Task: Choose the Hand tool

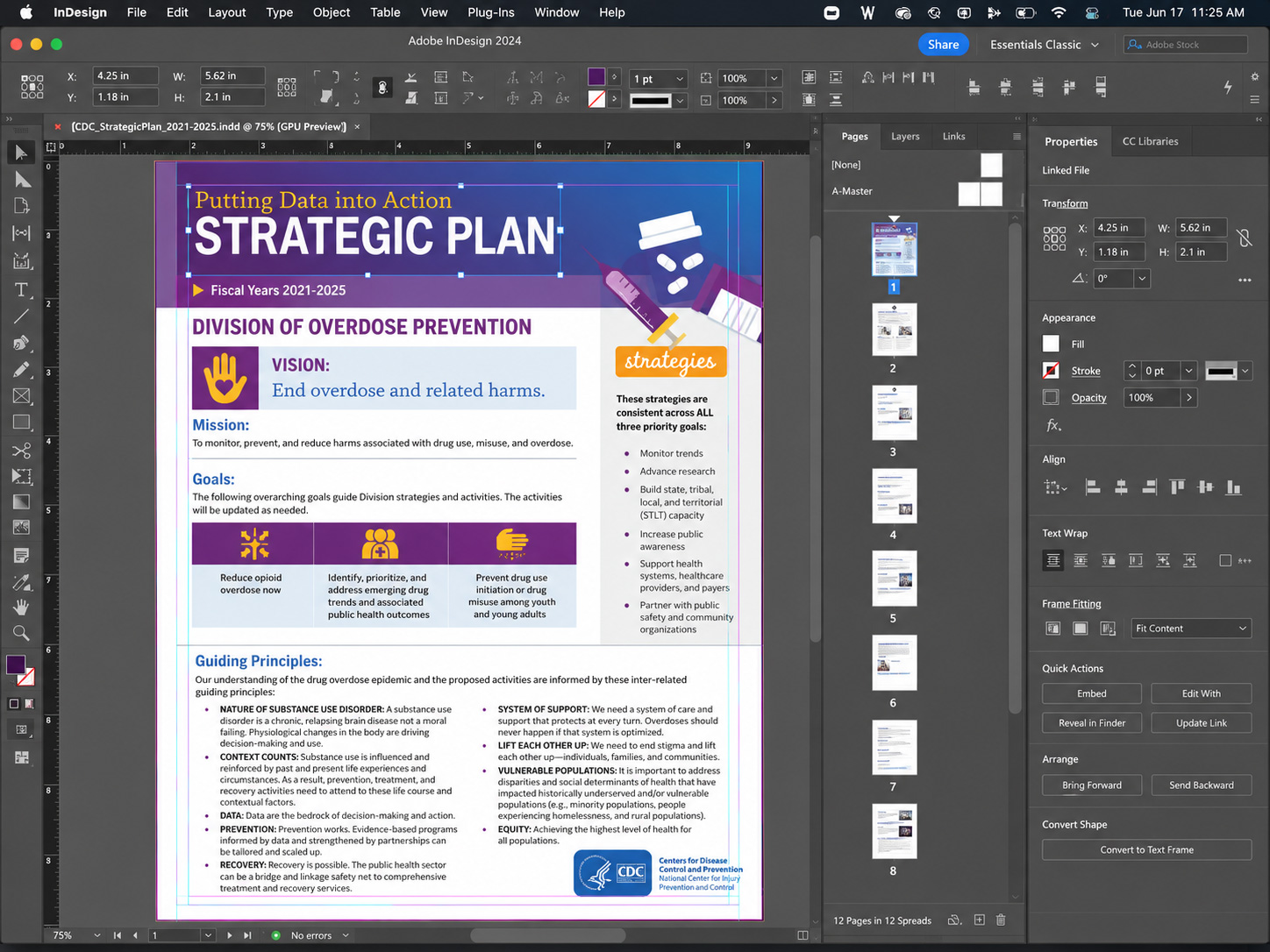Action: (x=22, y=607)
